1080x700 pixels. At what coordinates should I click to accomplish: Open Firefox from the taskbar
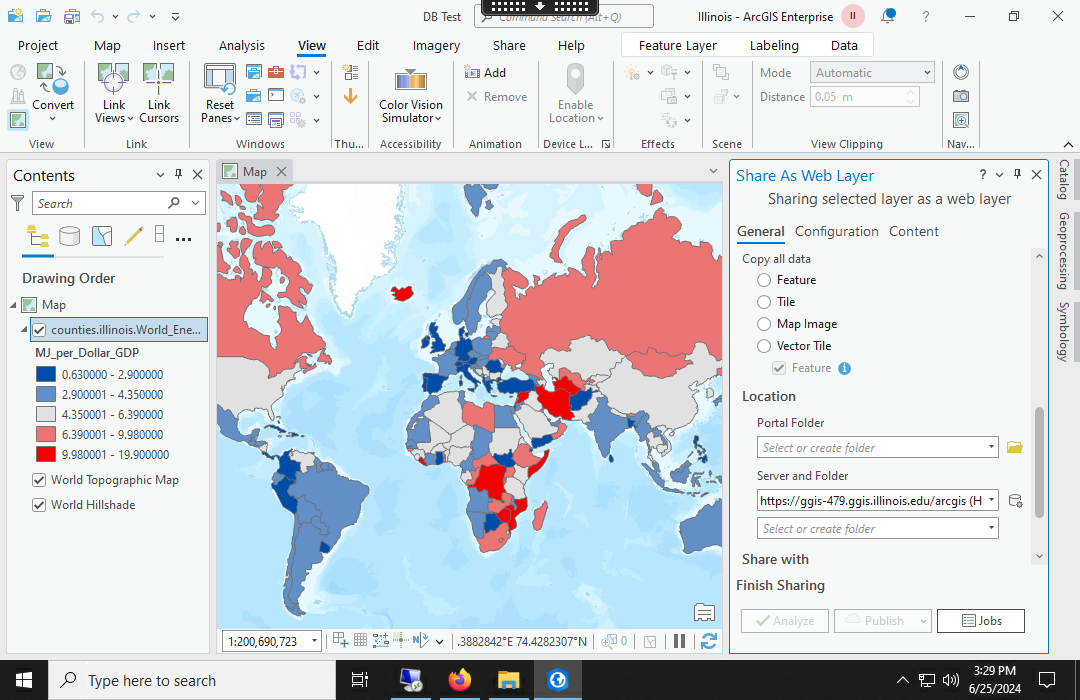coord(459,680)
